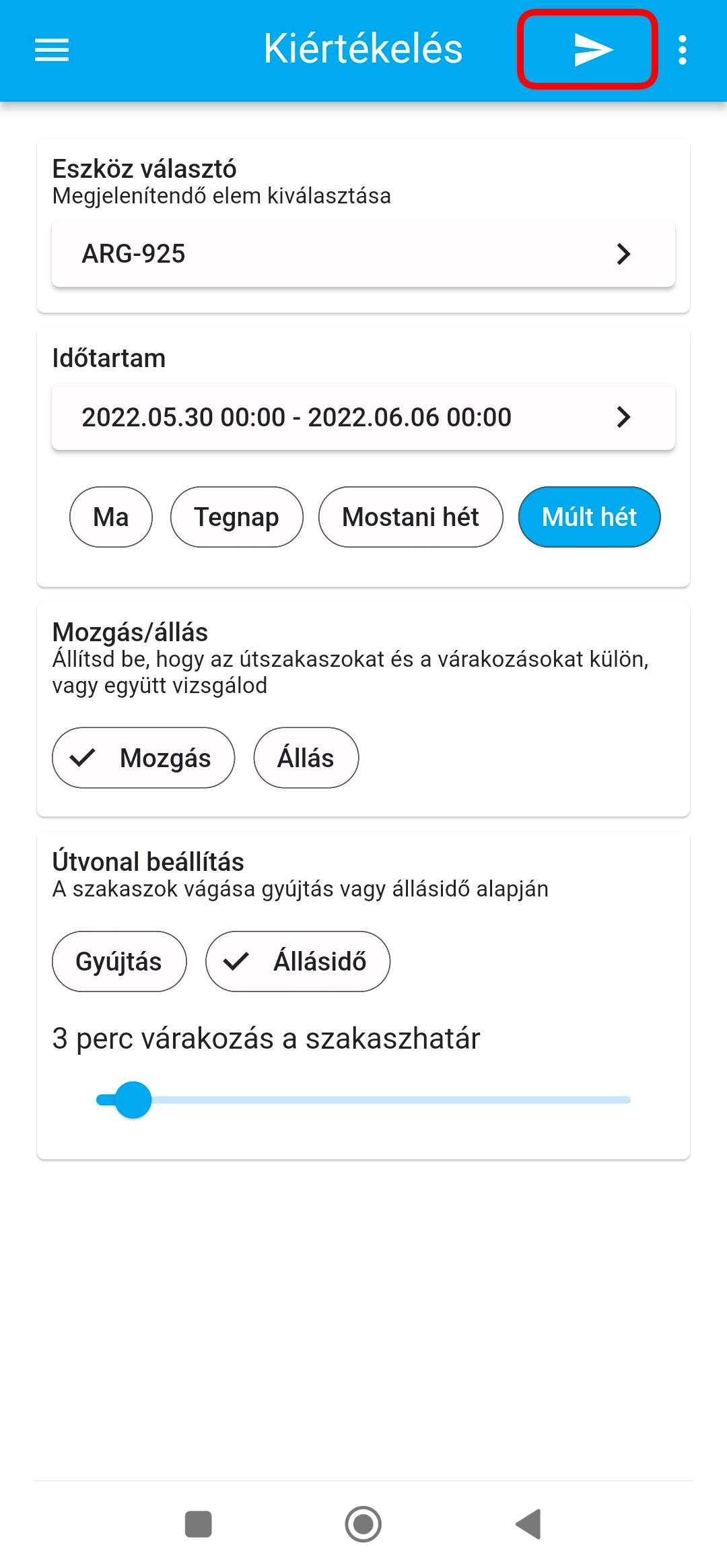Screen dimensions: 727x1568
Task: Toggle the Mozgás chip off
Action: point(143,758)
